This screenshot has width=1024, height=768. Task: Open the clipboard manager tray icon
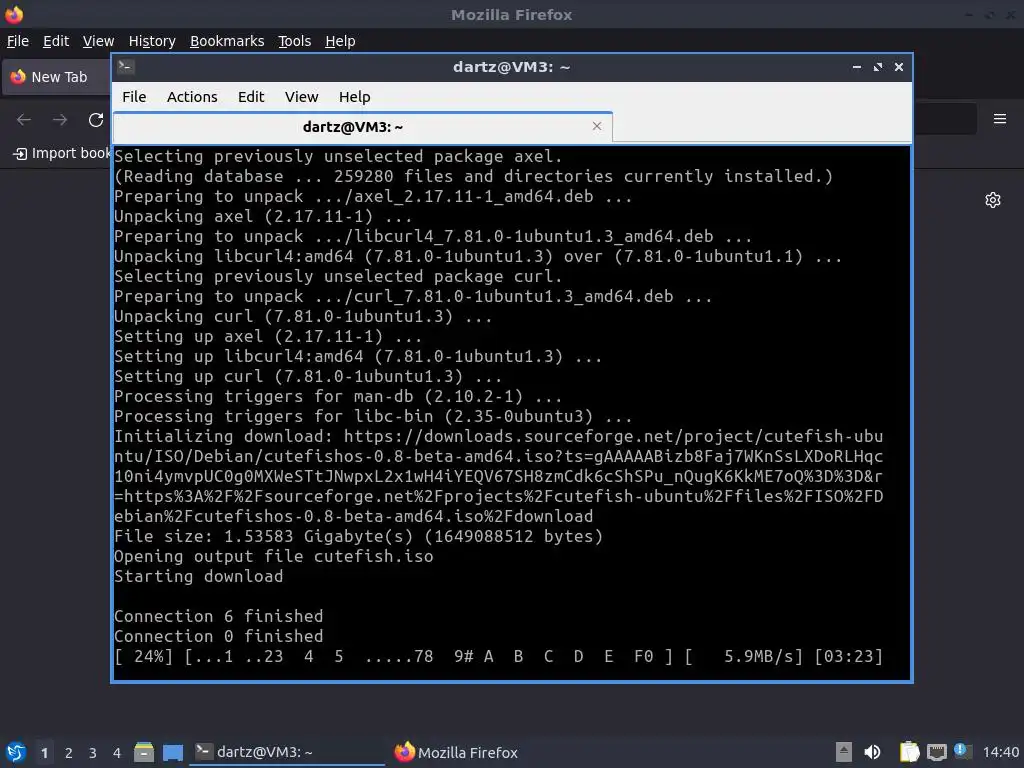[909, 752]
